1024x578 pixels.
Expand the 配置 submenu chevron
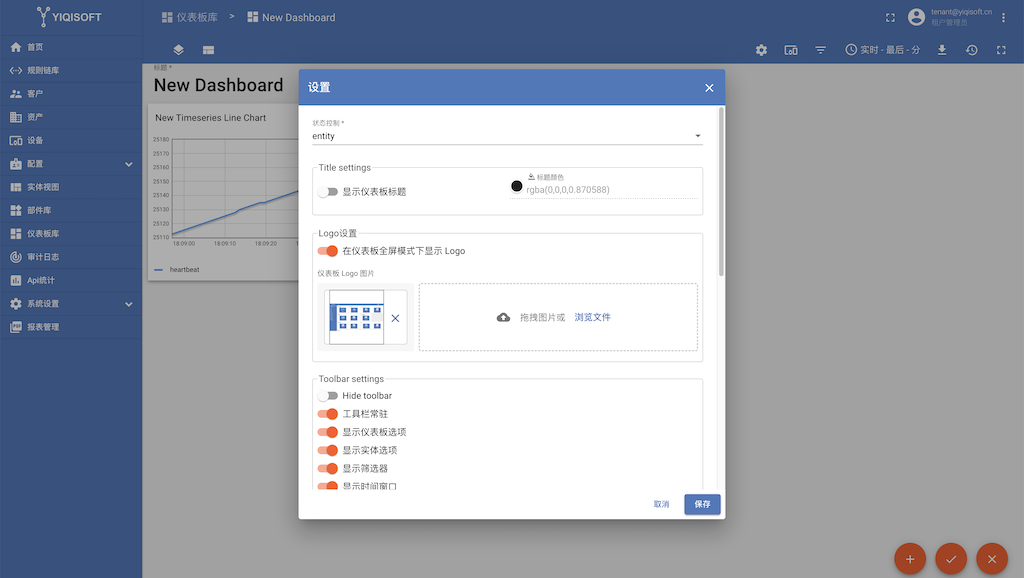pos(129,164)
